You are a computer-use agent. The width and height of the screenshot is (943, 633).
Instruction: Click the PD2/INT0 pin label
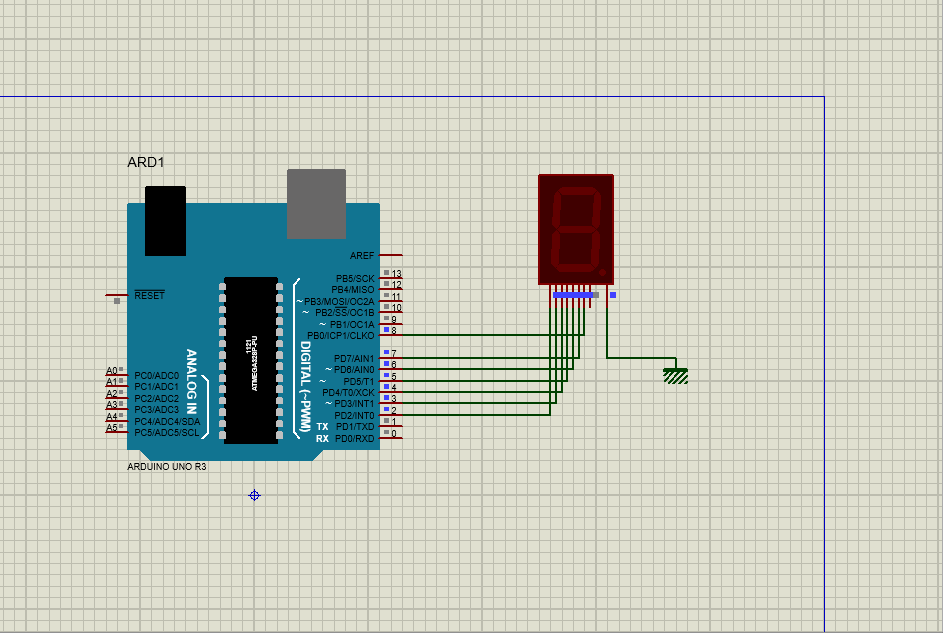click(354, 415)
